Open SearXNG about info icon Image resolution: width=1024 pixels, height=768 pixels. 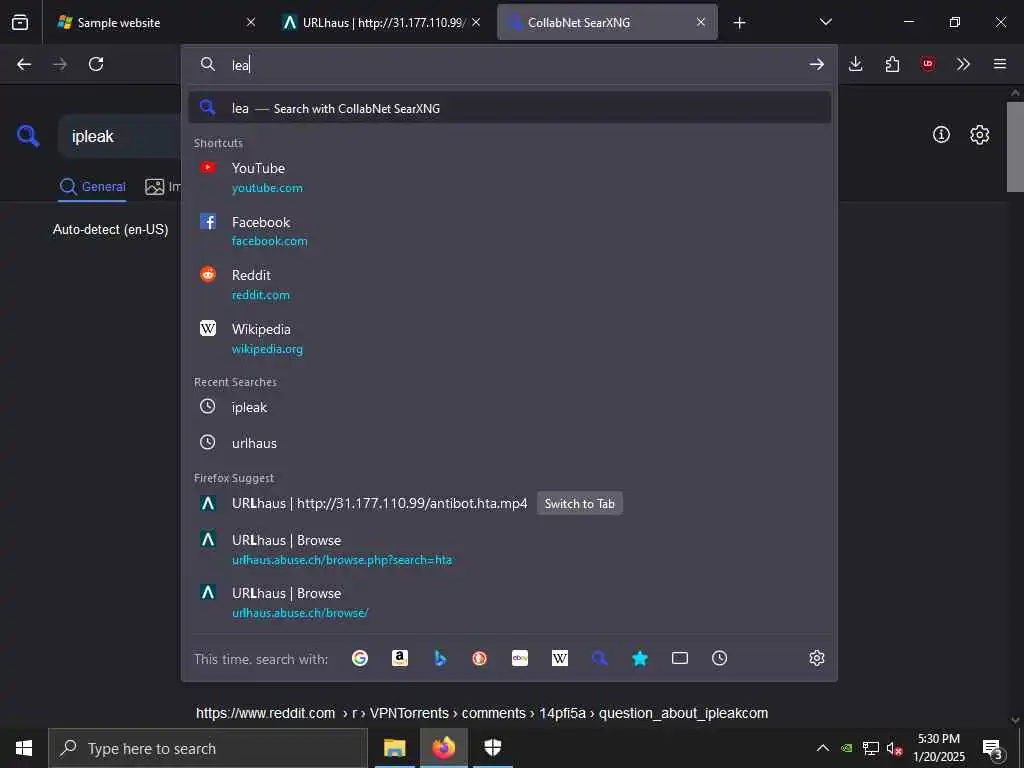click(x=941, y=135)
